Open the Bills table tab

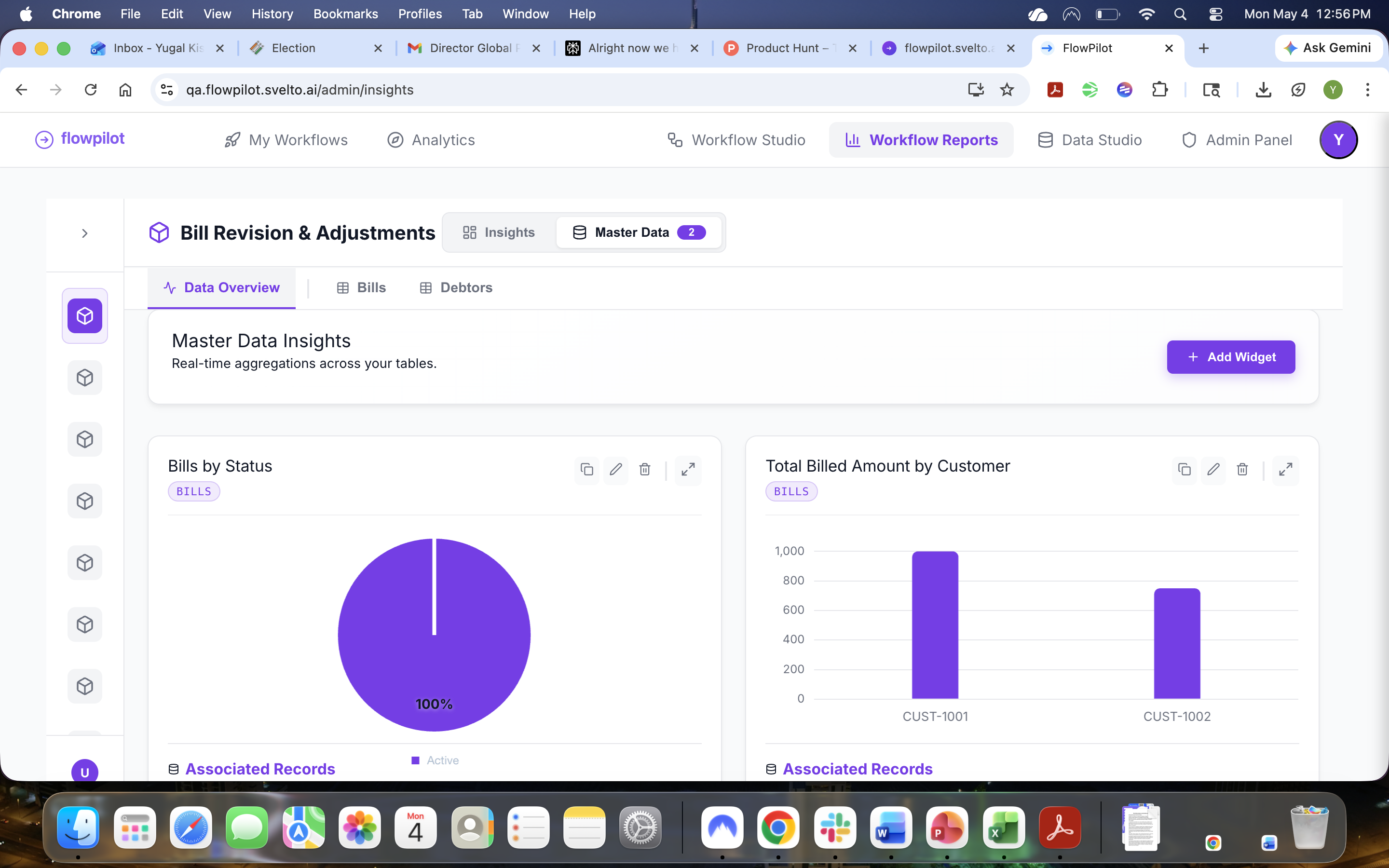coord(362,287)
